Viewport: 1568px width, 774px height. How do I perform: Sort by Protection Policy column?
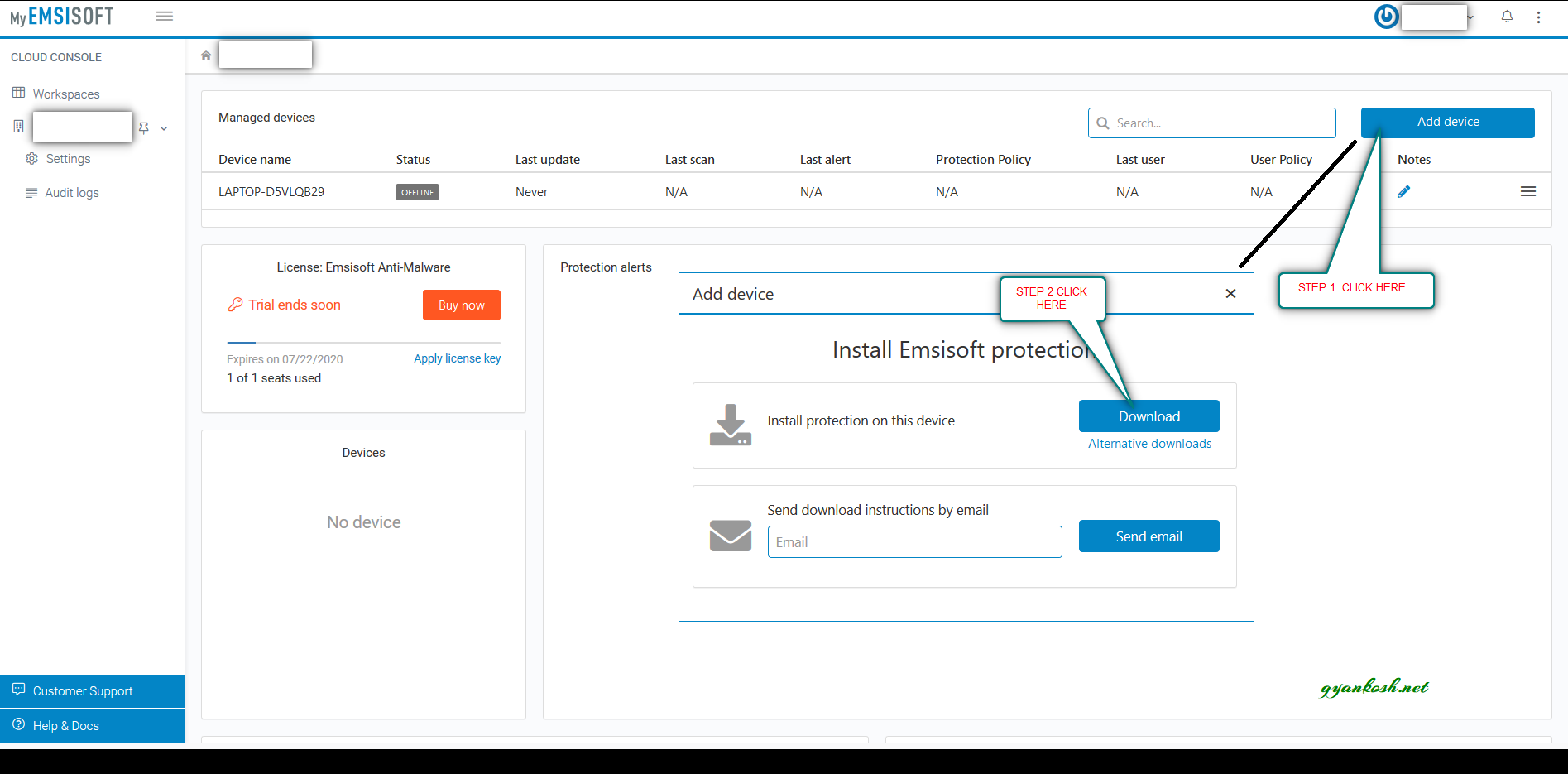983,160
